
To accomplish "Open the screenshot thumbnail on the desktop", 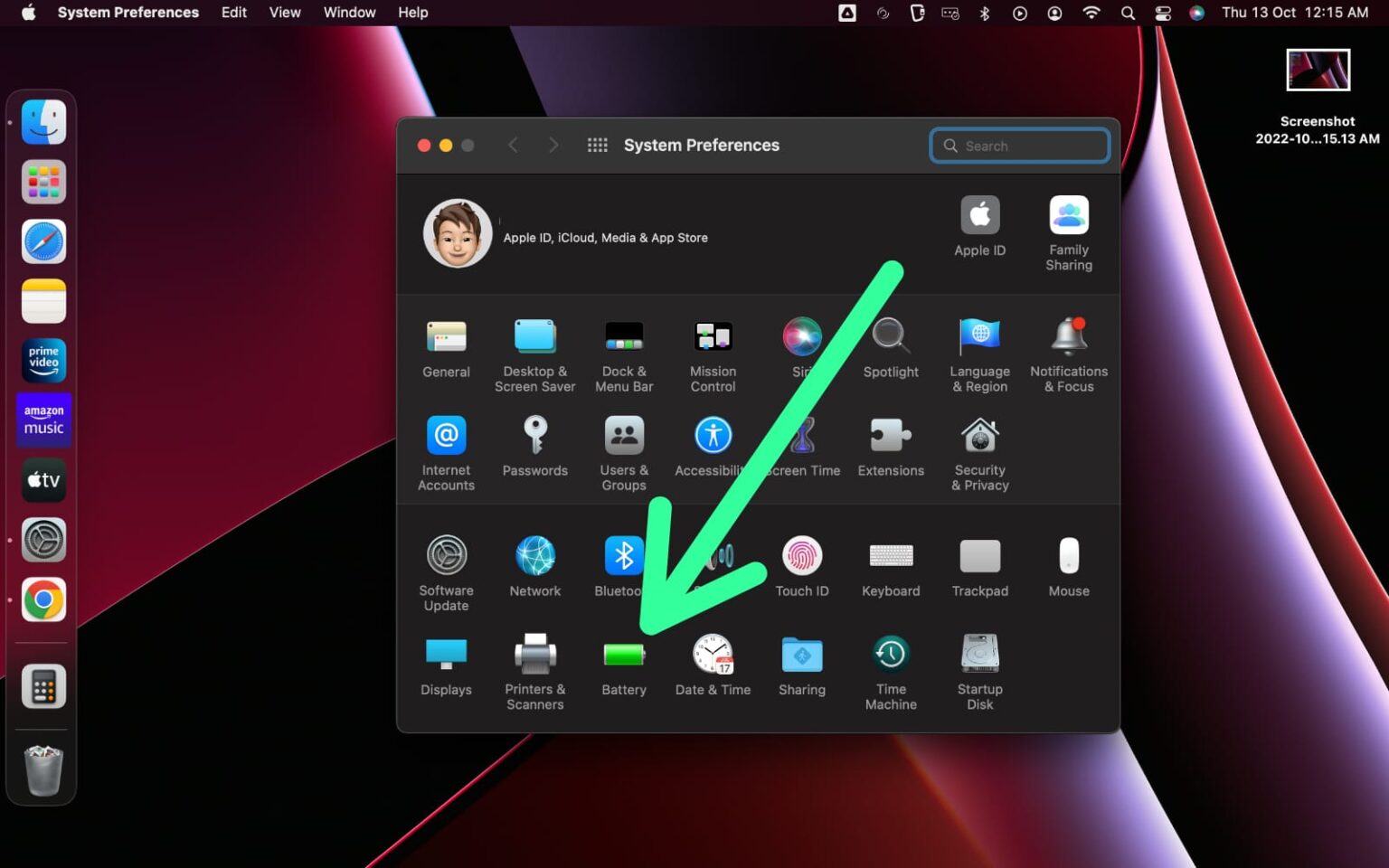I will coord(1318,69).
